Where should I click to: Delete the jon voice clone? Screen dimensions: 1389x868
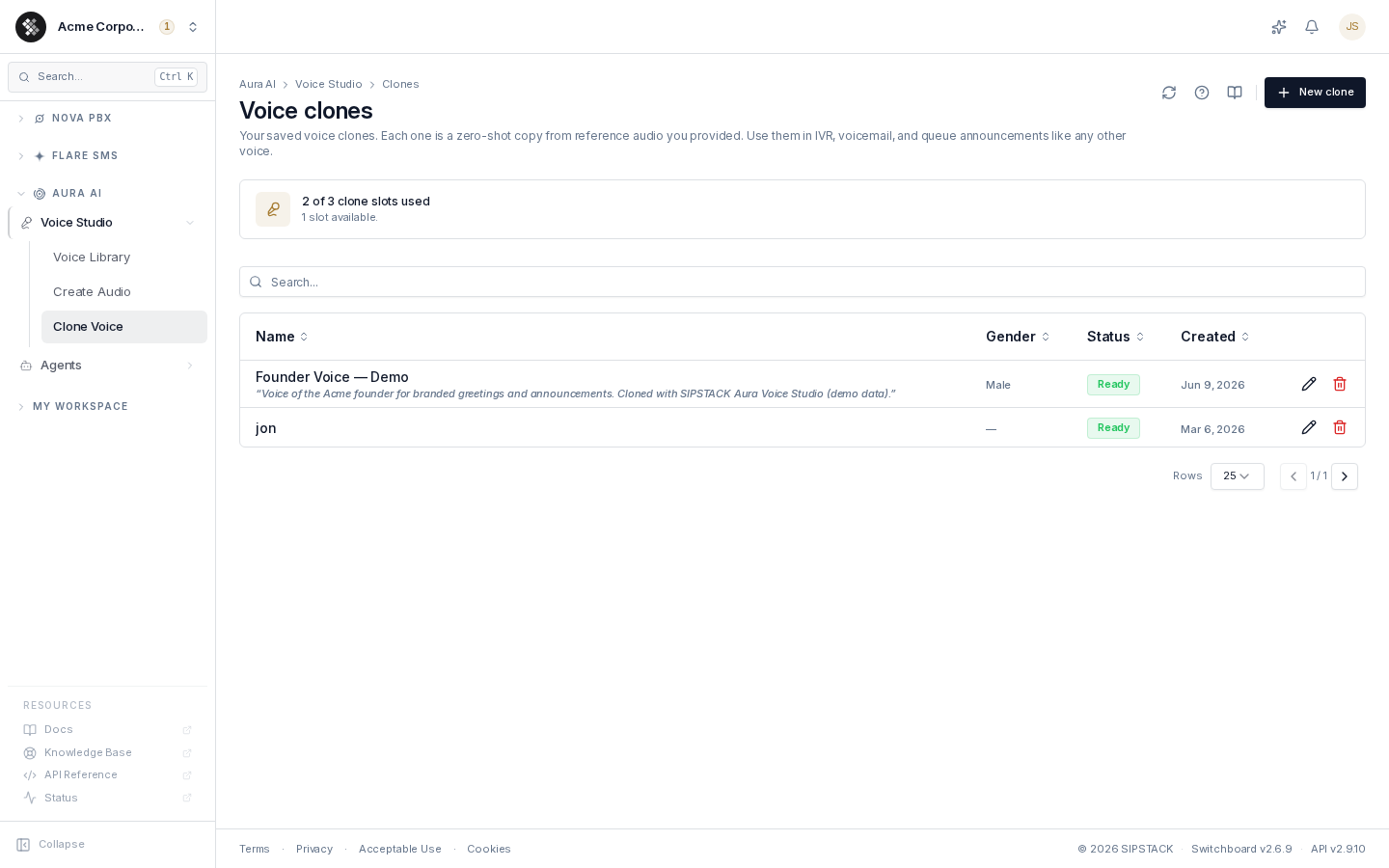coord(1340,427)
